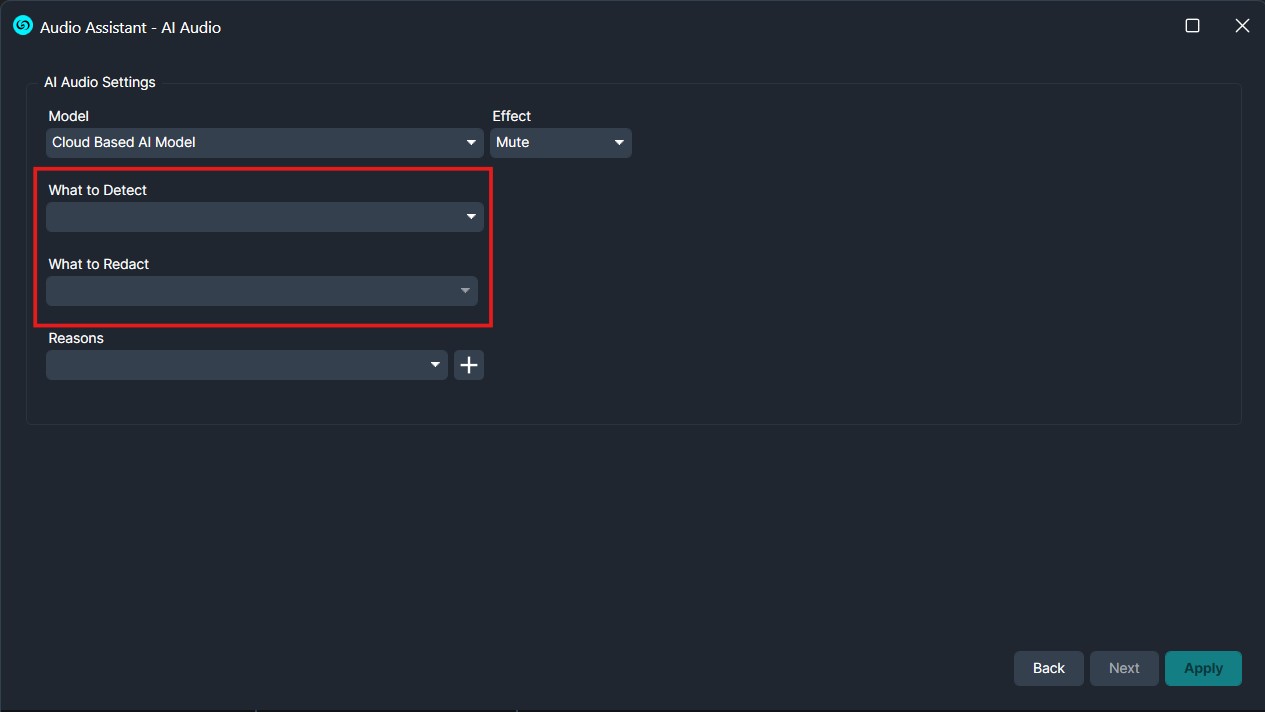Add a reason with the plus button

point(469,365)
